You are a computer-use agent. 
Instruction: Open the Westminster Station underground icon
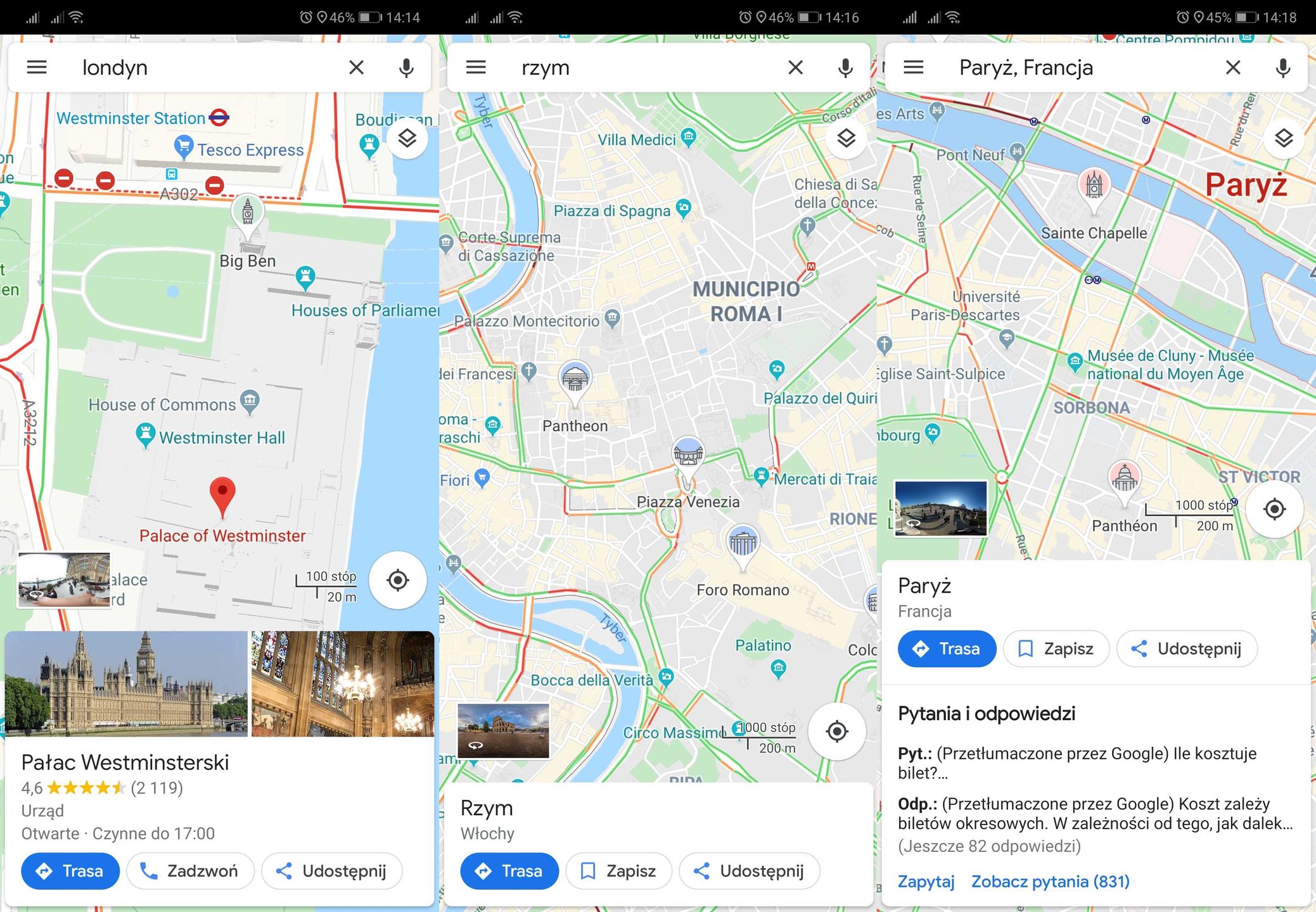(x=218, y=118)
